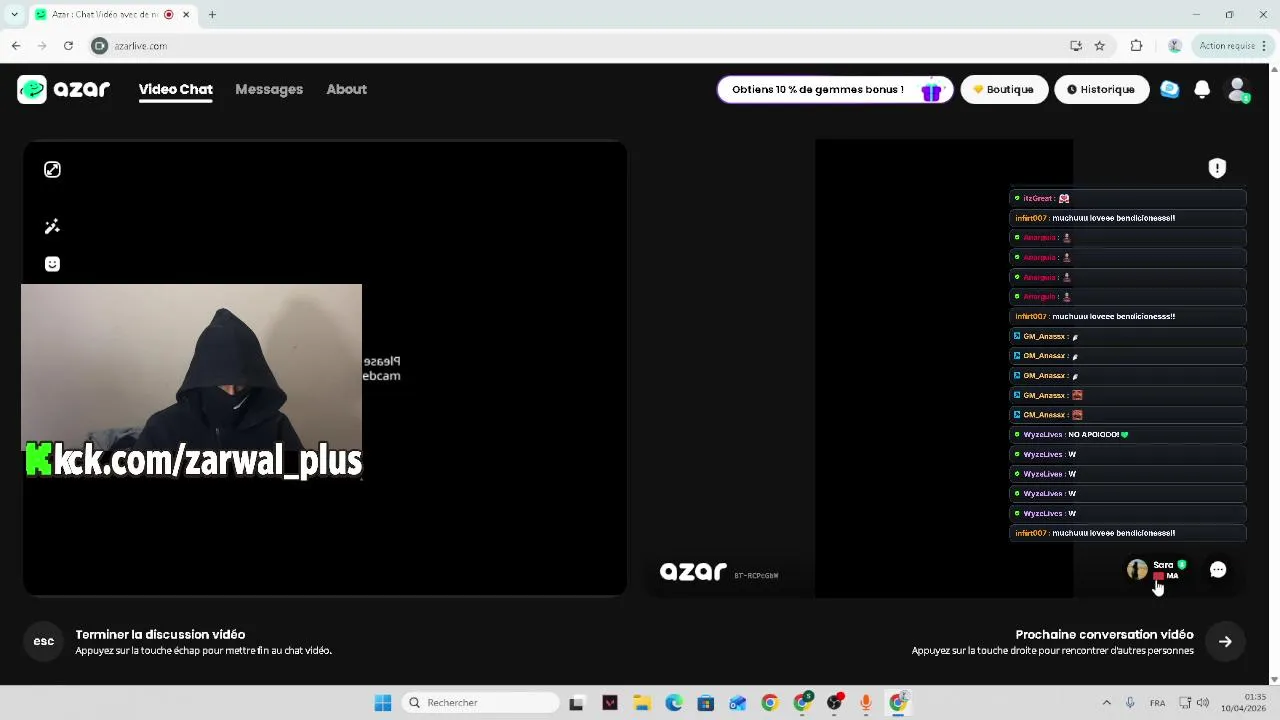1280x720 pixels.
Task: Switch to the Messages tab
Action: (x=269, y=89)
